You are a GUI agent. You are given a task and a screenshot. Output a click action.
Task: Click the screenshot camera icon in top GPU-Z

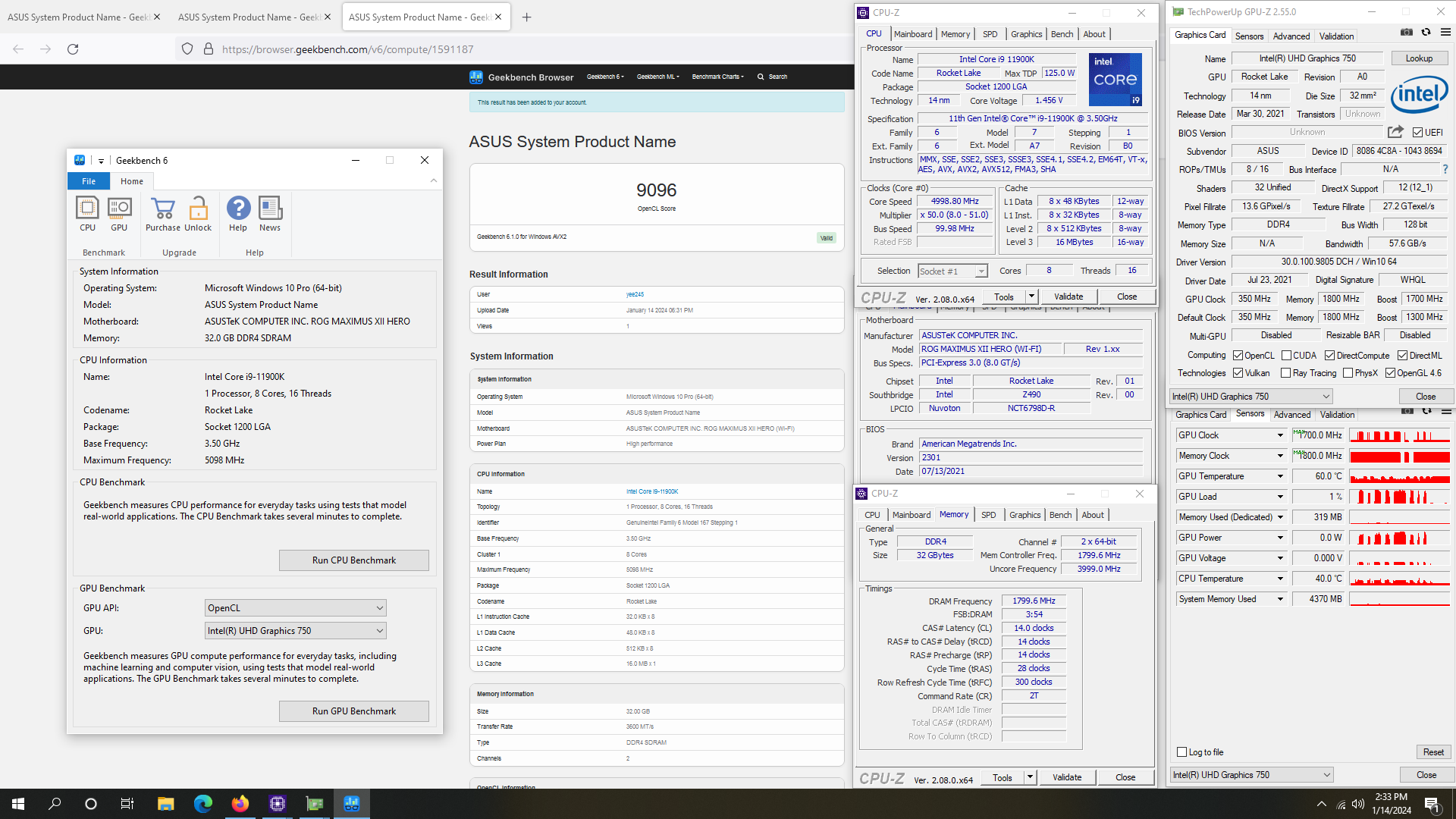1407,32
